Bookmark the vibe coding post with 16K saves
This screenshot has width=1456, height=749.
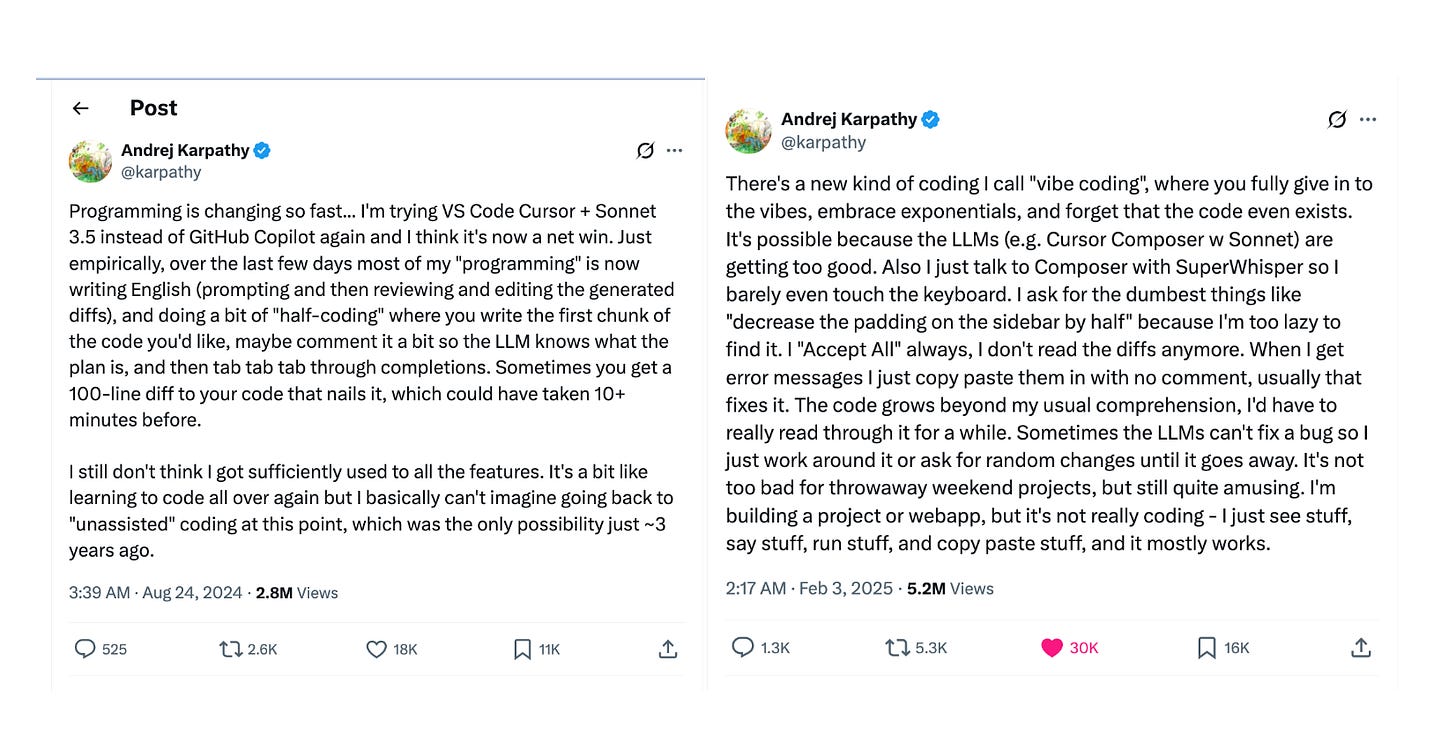point(1206,647)
